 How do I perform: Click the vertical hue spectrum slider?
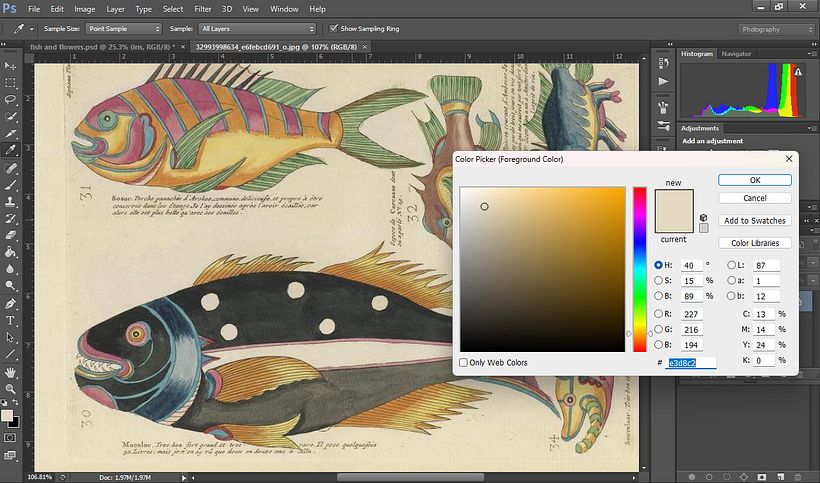639,268
